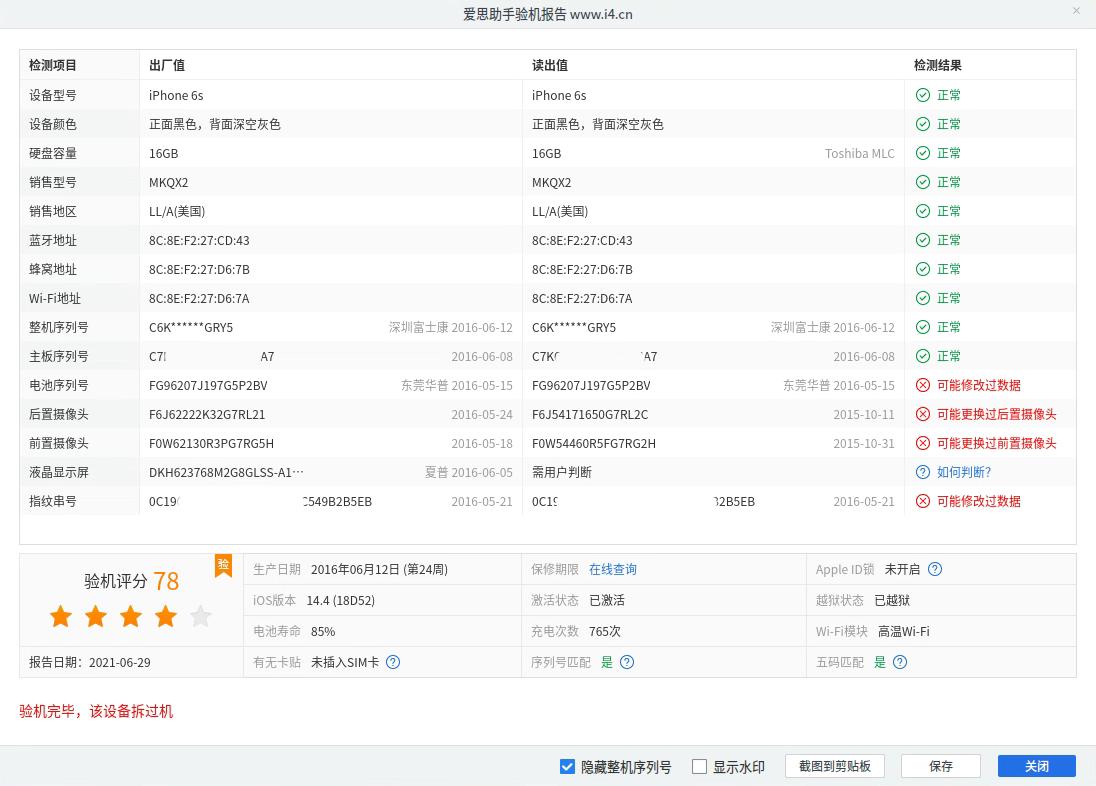Open the 在线查询 warranty link

pyautogui.click(x=613, y=569)
